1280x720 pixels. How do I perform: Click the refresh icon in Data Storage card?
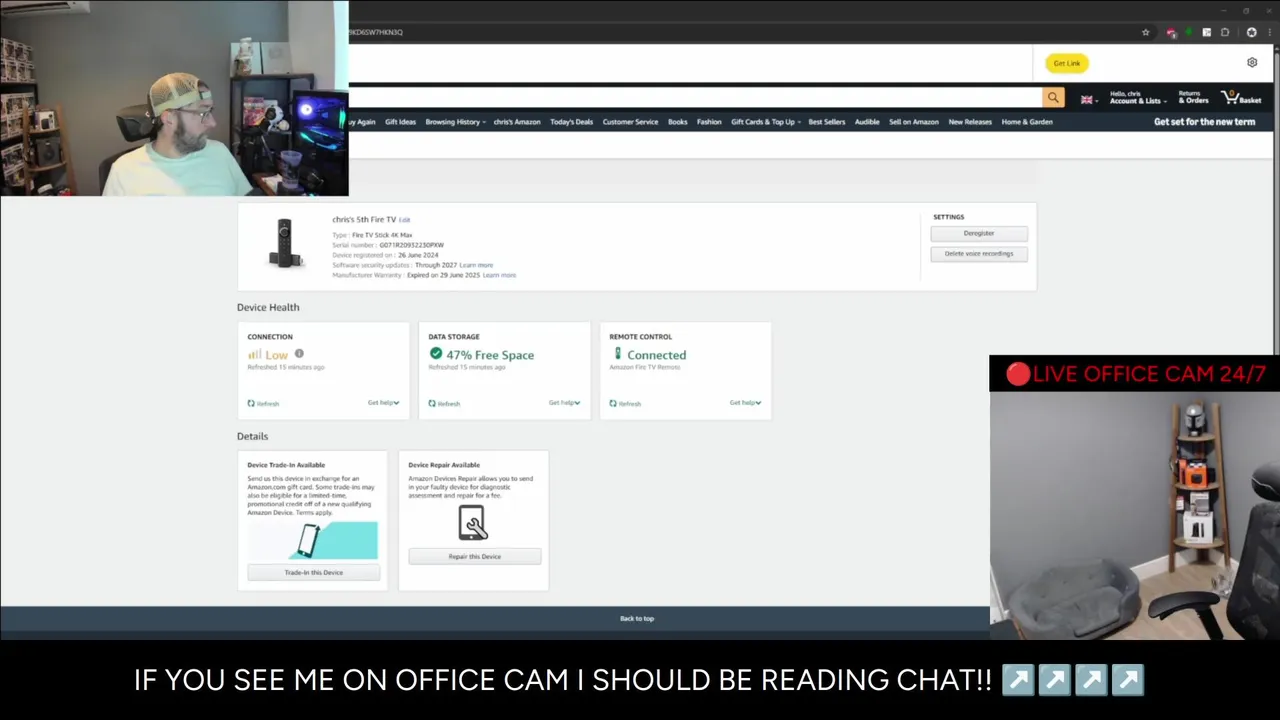(x=432, y=403)
